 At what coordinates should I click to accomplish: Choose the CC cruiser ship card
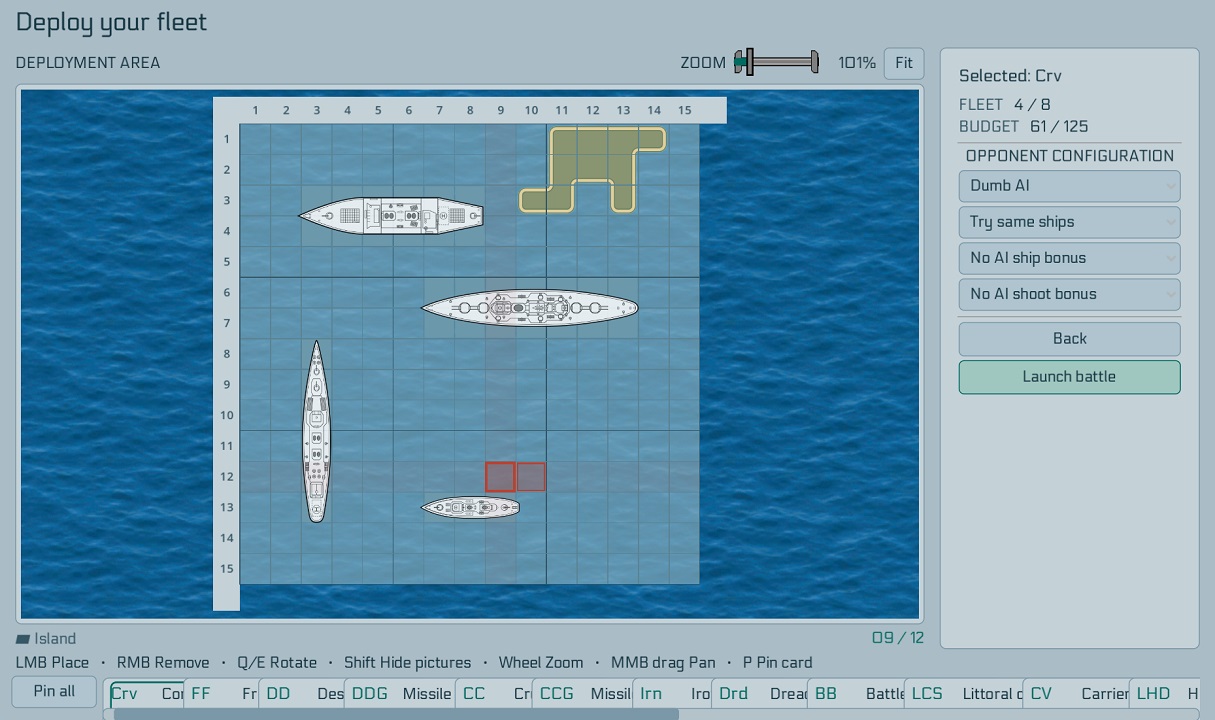click(493, 693)
